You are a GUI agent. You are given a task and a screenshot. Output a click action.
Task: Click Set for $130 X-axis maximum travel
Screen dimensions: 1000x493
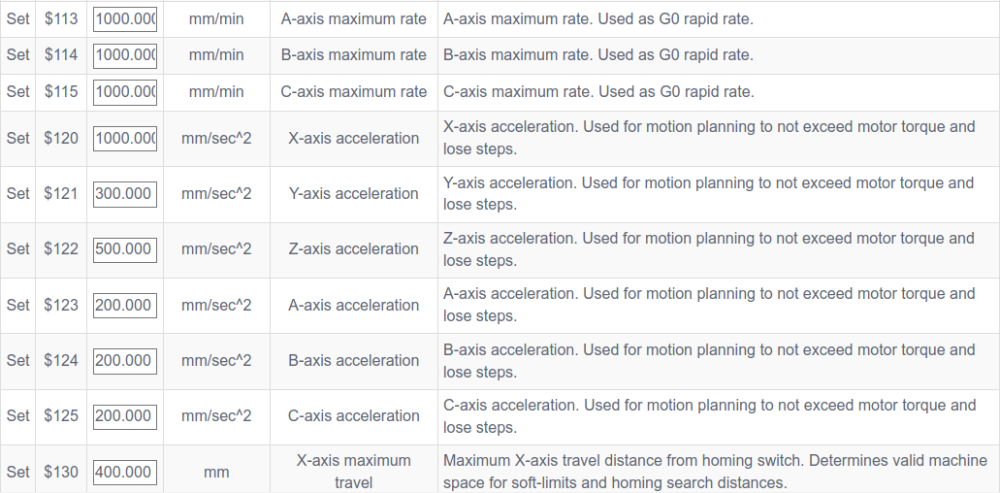coord(18,471)
